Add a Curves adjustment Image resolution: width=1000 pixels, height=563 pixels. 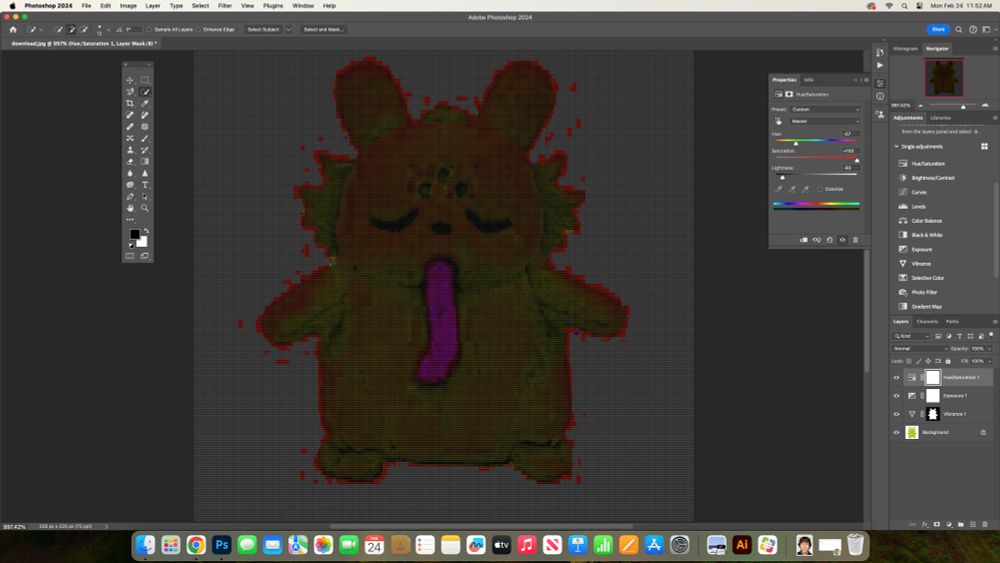coord(919,192)
